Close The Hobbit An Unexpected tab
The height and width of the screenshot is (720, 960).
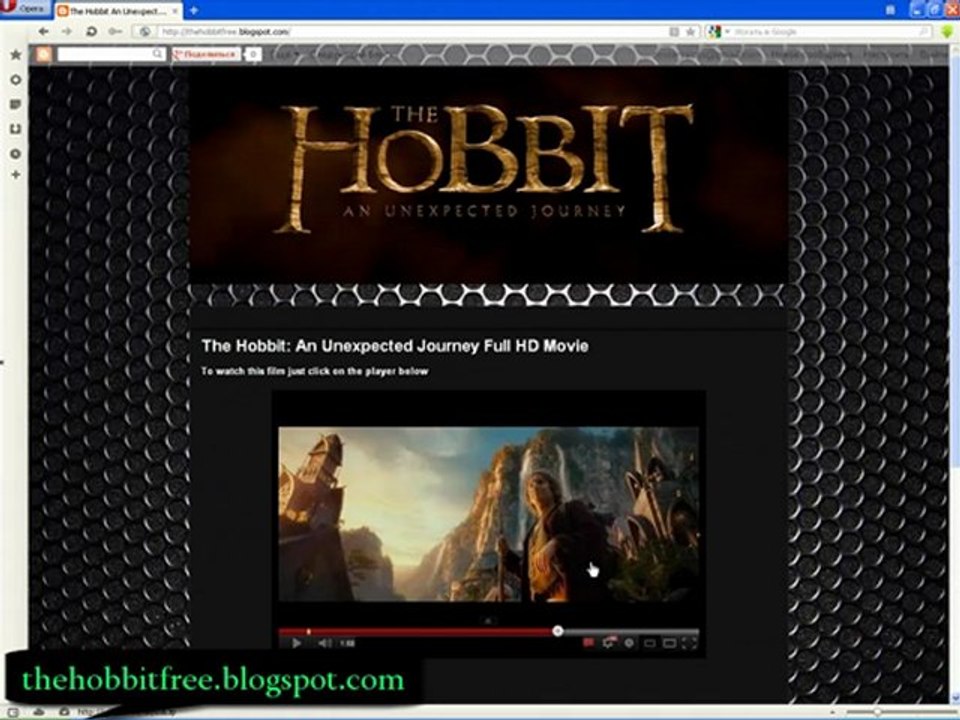[x=175, y=11]
